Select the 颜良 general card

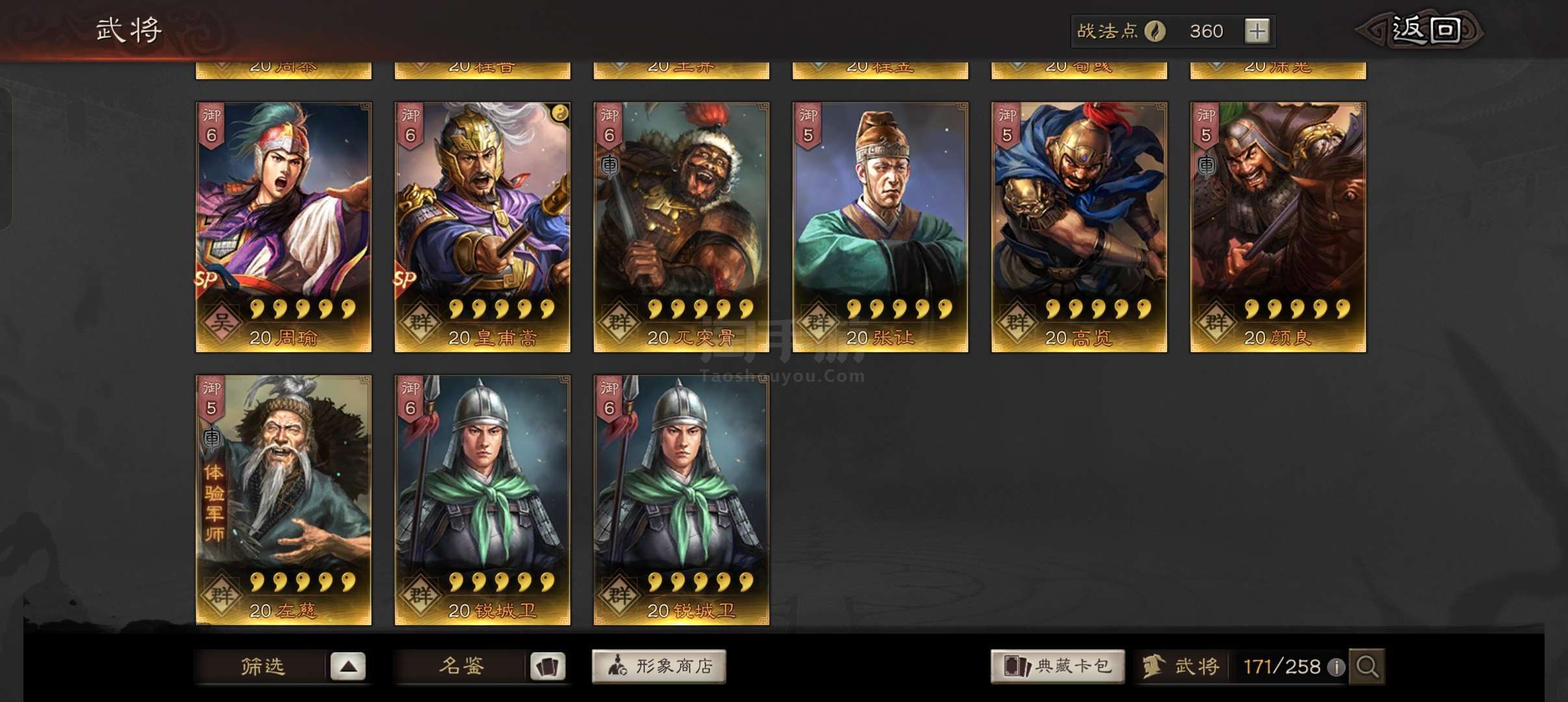pos(1278,227)
